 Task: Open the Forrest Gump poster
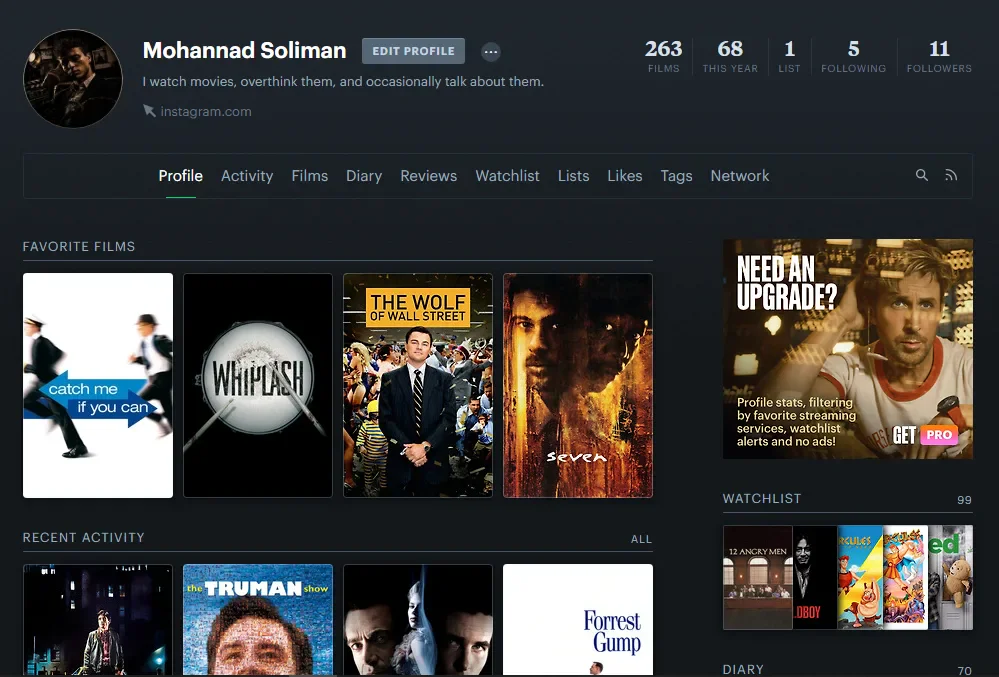pos(578,620)
